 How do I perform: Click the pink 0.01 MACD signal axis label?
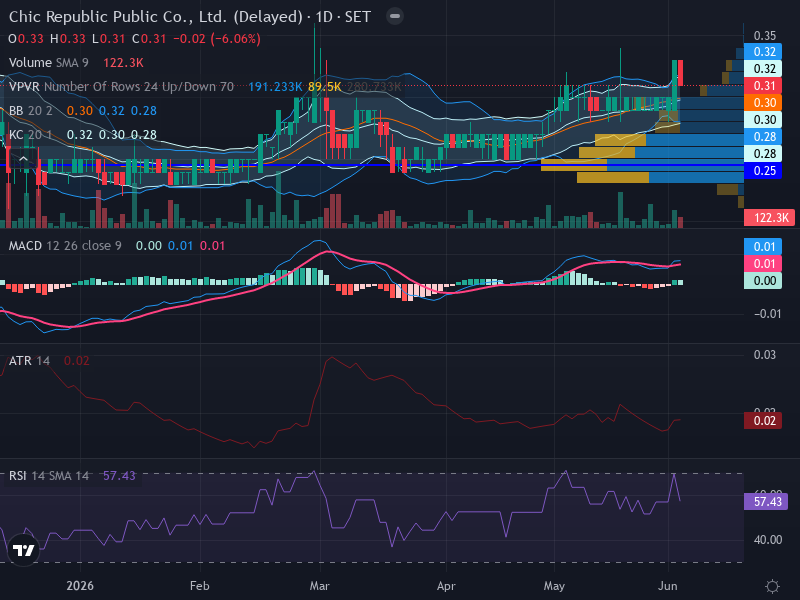(x=763, y=264)
